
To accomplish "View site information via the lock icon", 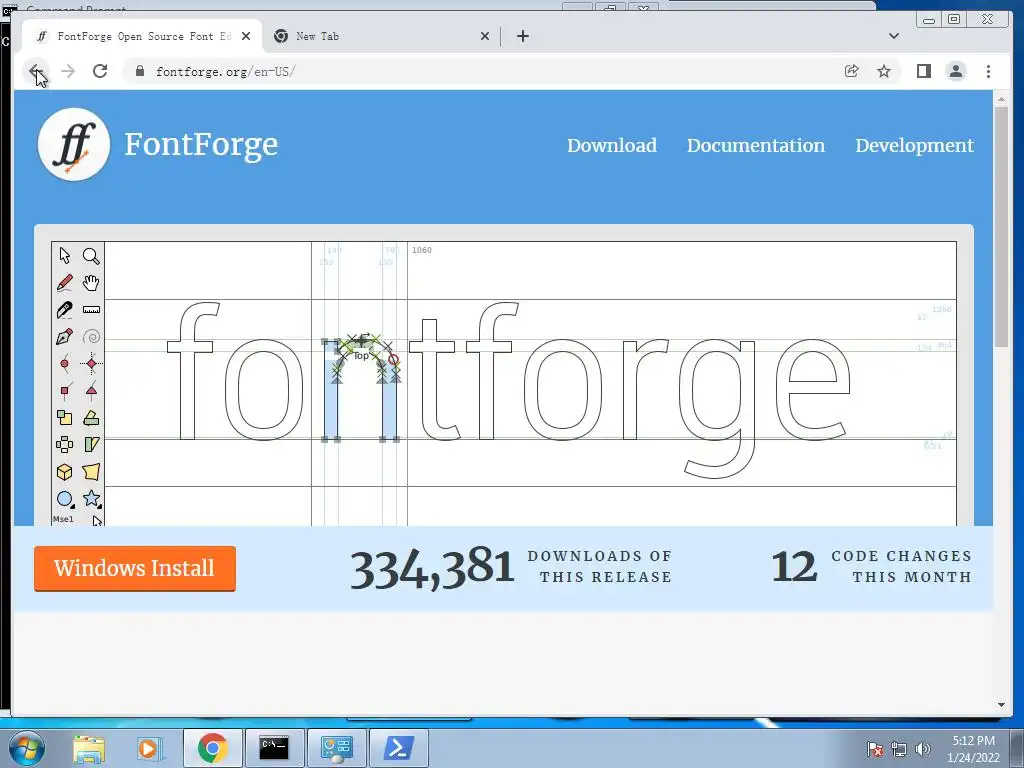I will coord(139,71).
